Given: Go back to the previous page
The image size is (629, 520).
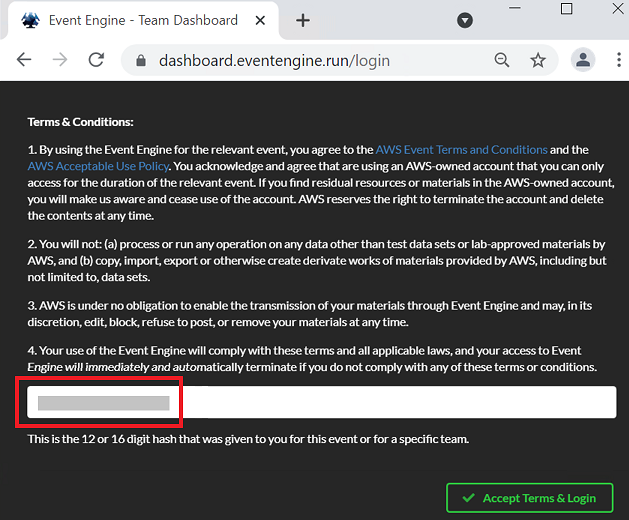Looking at the screenshot, I should point(24,60).
